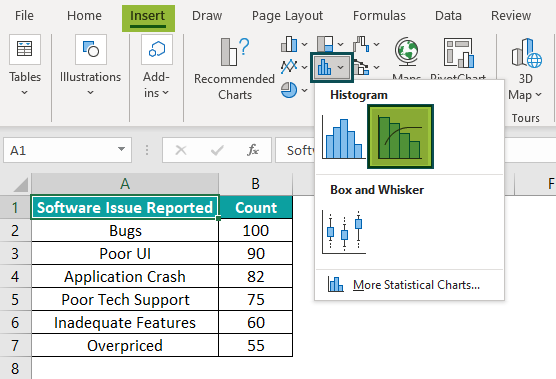Viewport: 556px width, 379px height.
Task: Choose the Box and Whisker chart thumbnail
Action: tap(344, 232)
